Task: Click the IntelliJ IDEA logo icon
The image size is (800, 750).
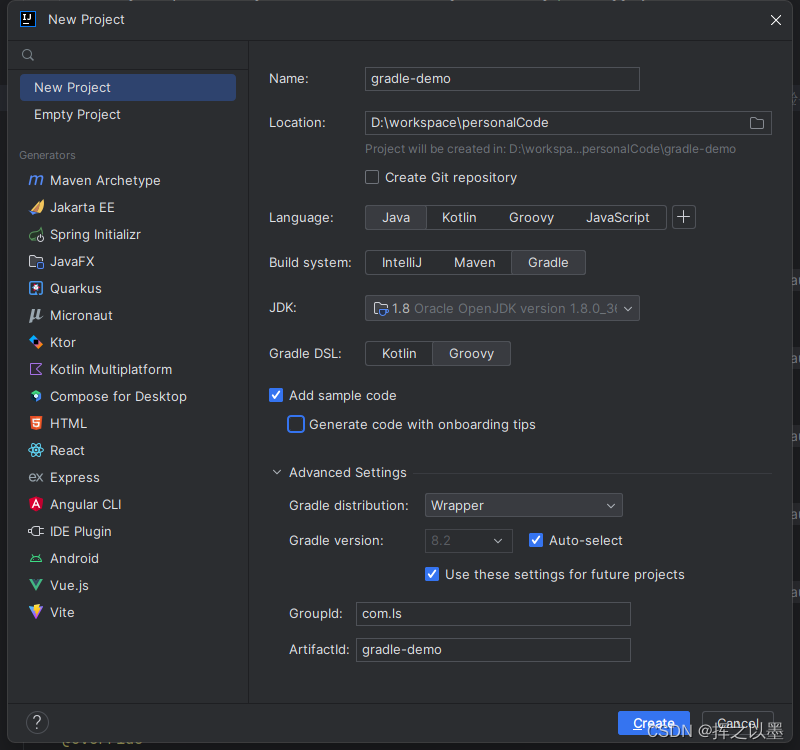Action: (x=28, y=19)
